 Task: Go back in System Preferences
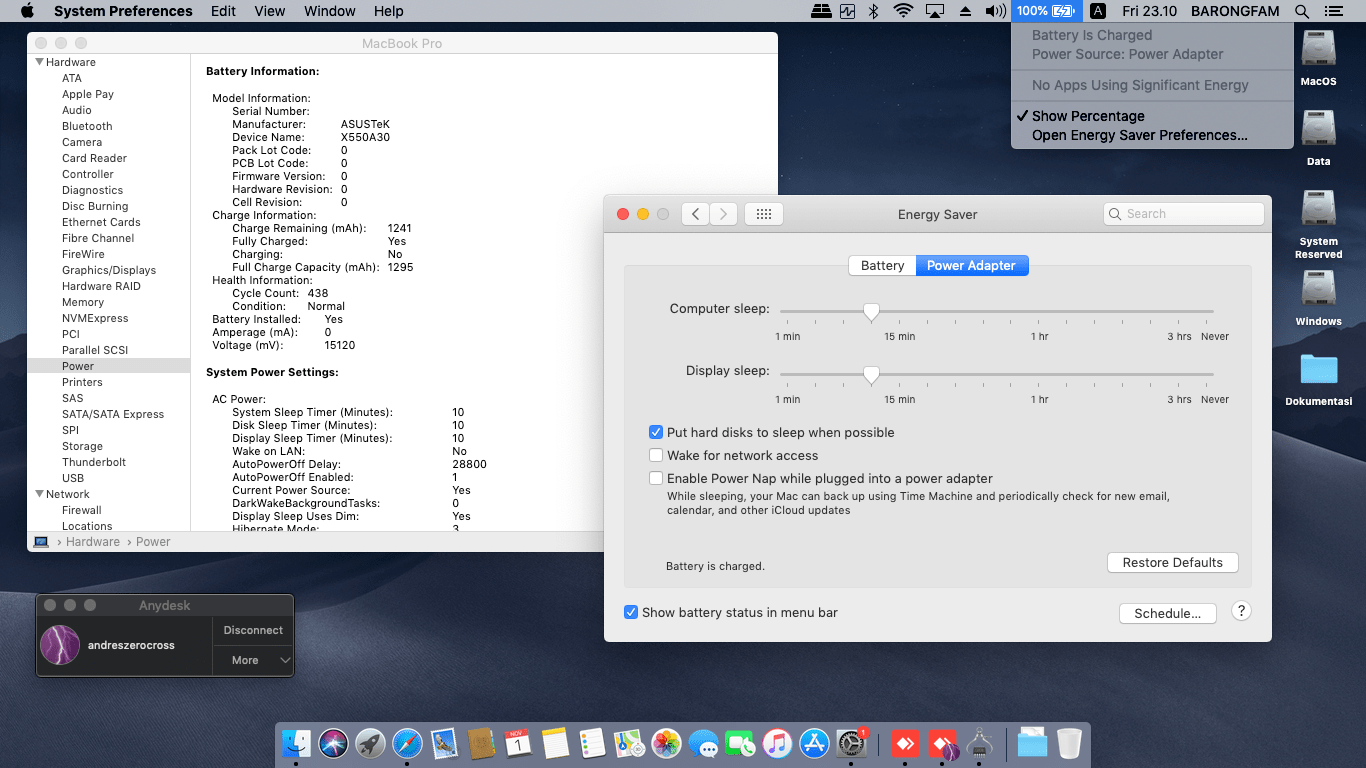[696, 214]
